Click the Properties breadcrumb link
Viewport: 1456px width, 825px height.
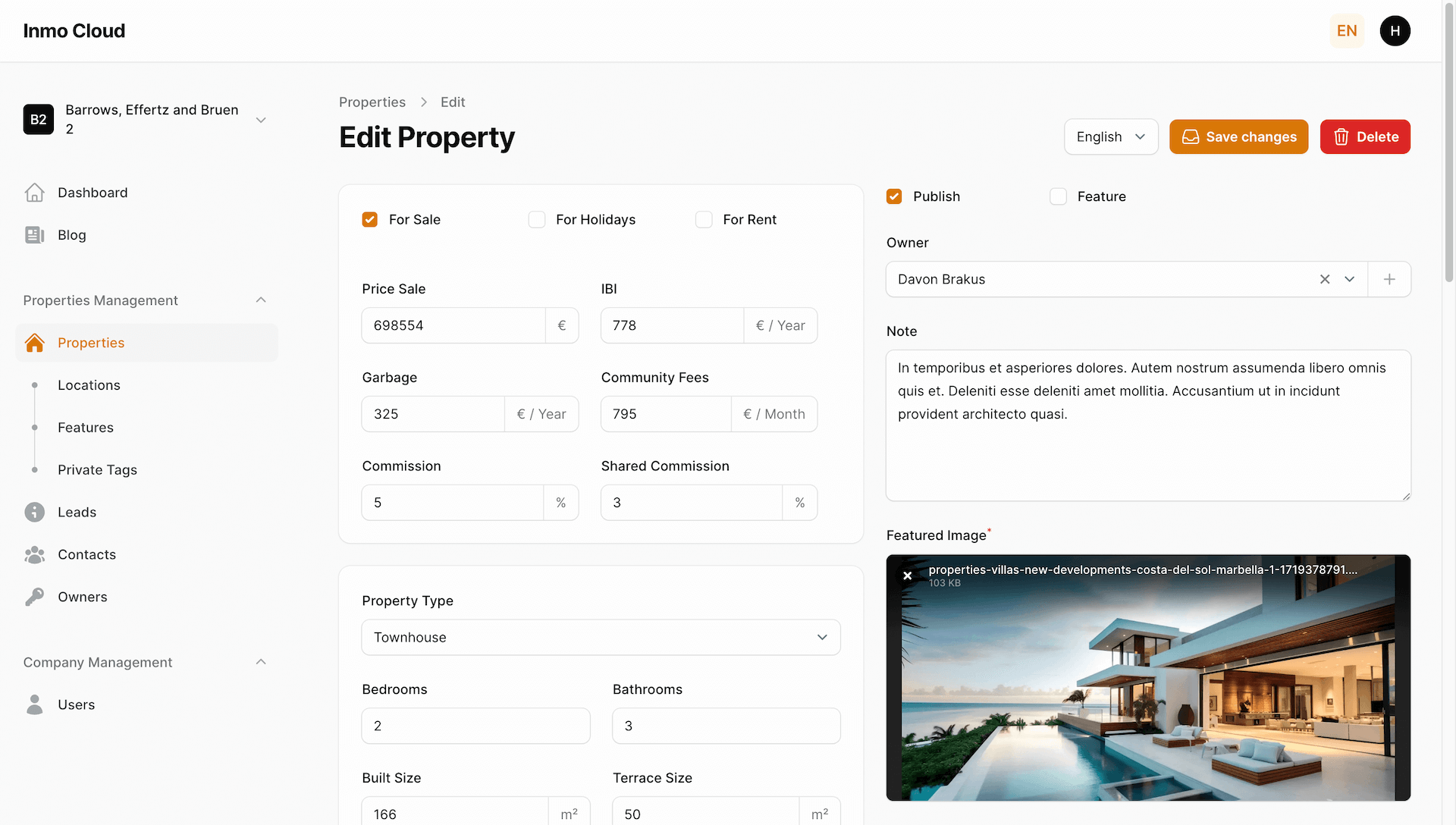pos(372,102)
